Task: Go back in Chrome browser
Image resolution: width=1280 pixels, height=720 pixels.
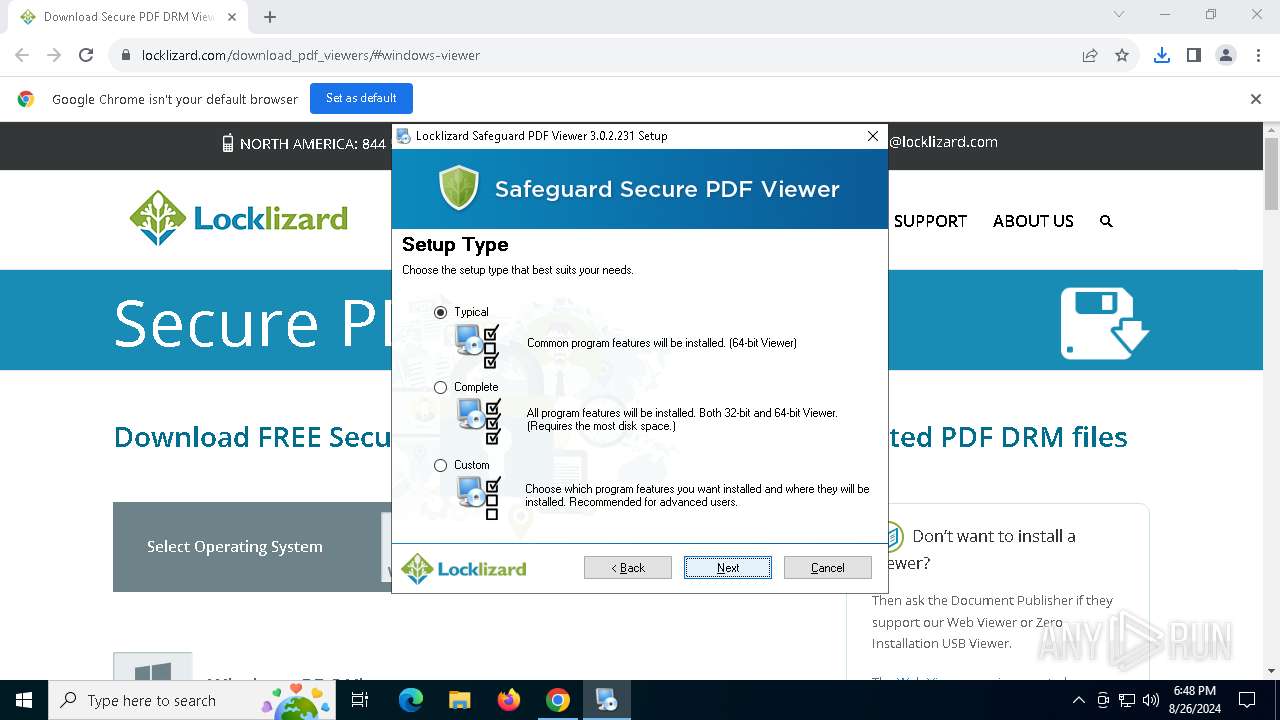Action: (22, 55)
